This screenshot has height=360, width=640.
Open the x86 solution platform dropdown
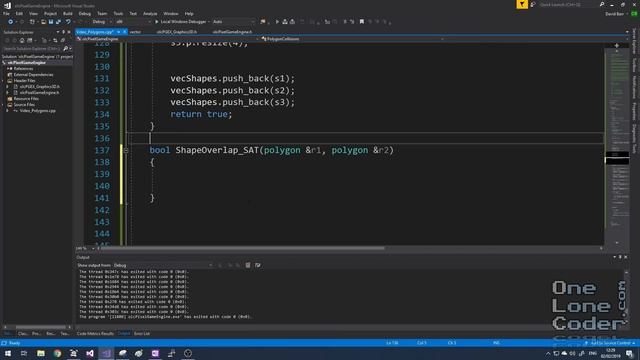[133, 22]
